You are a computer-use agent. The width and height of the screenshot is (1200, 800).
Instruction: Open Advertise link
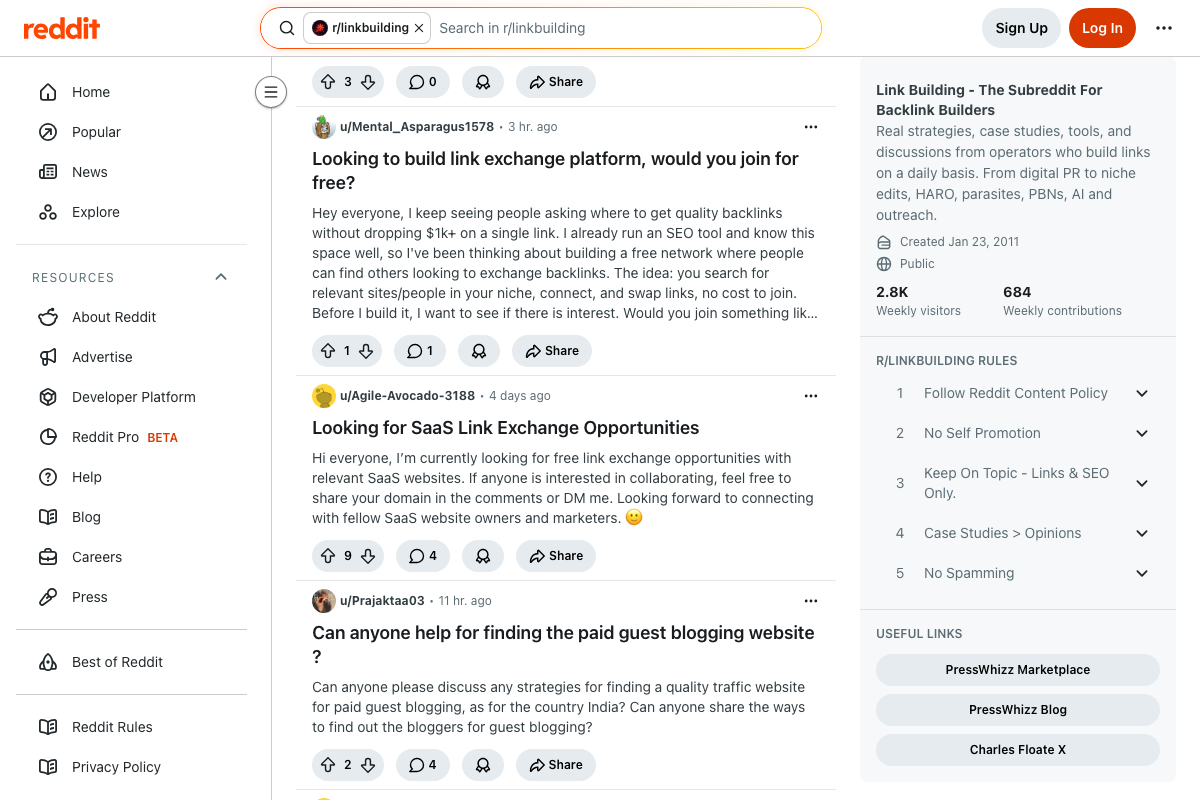[131, 357]
